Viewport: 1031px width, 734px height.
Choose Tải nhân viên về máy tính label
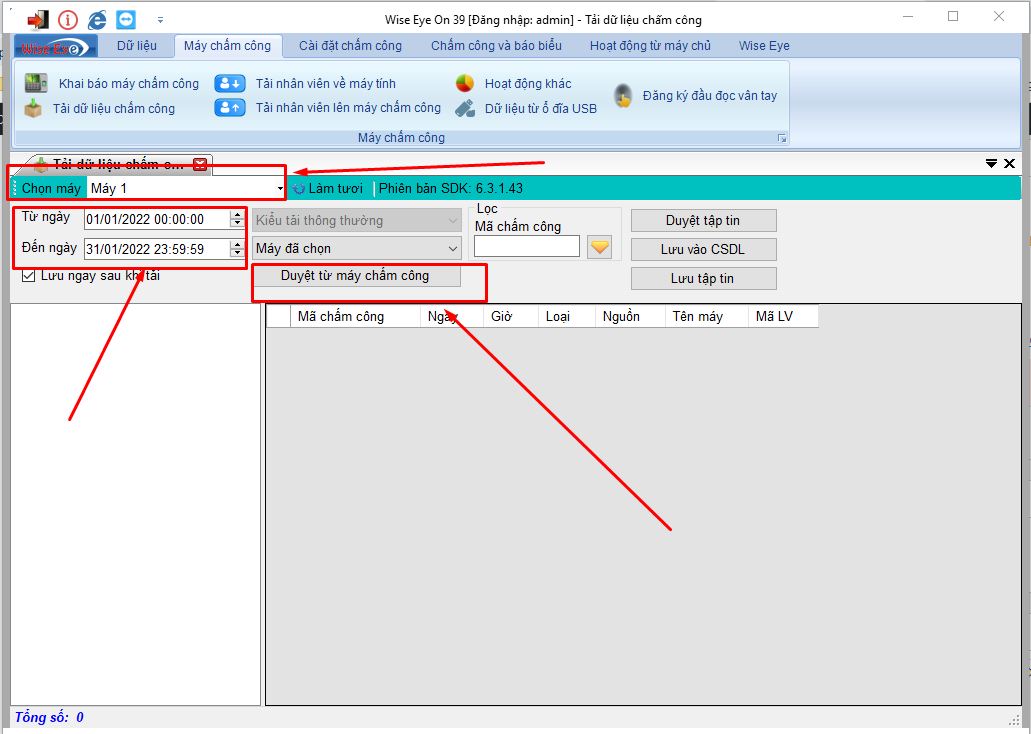[x=325, y=84]
